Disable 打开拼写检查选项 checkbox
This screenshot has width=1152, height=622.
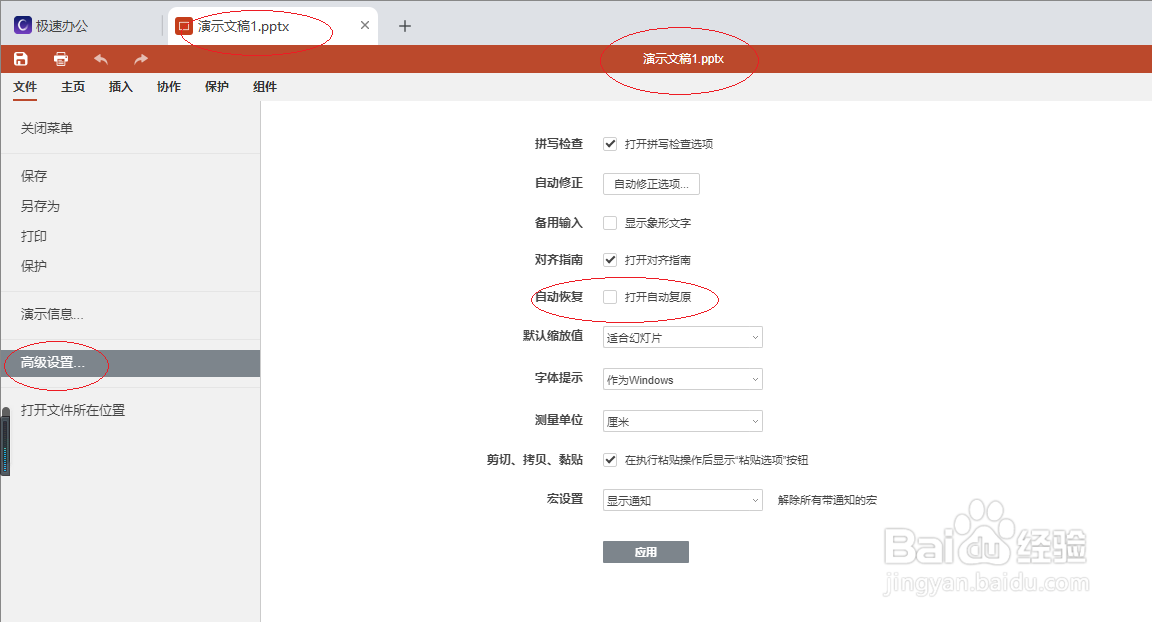click(610, 143)
